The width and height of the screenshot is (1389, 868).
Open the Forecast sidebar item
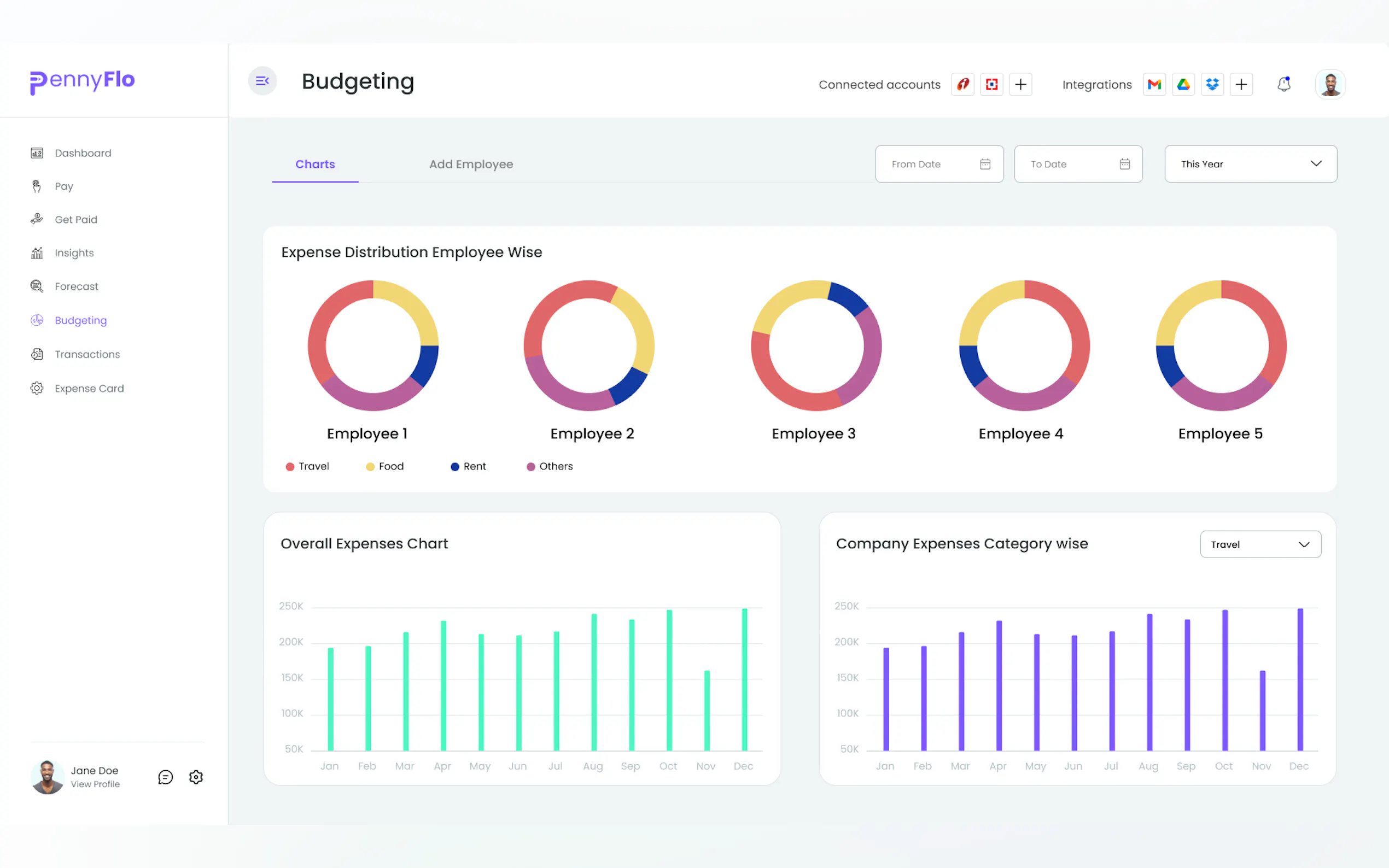pos(77,286)
